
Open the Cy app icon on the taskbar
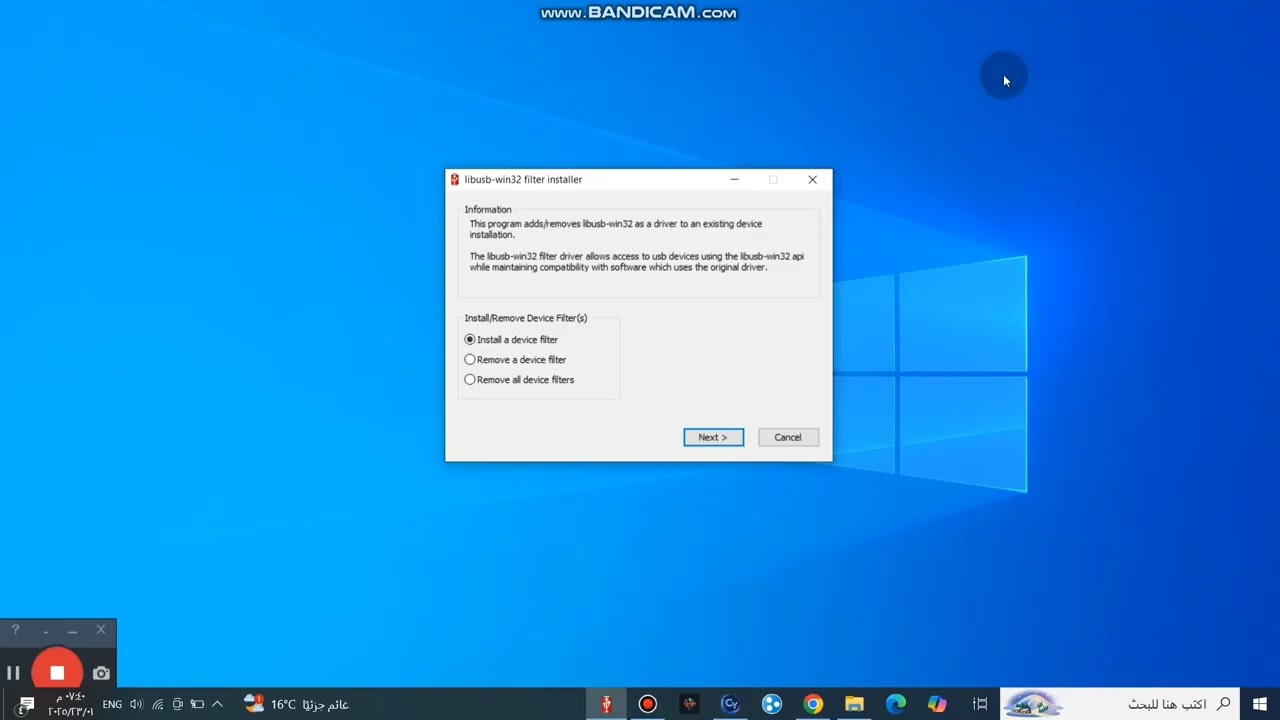pyautogui.click(x=730, y=704)
